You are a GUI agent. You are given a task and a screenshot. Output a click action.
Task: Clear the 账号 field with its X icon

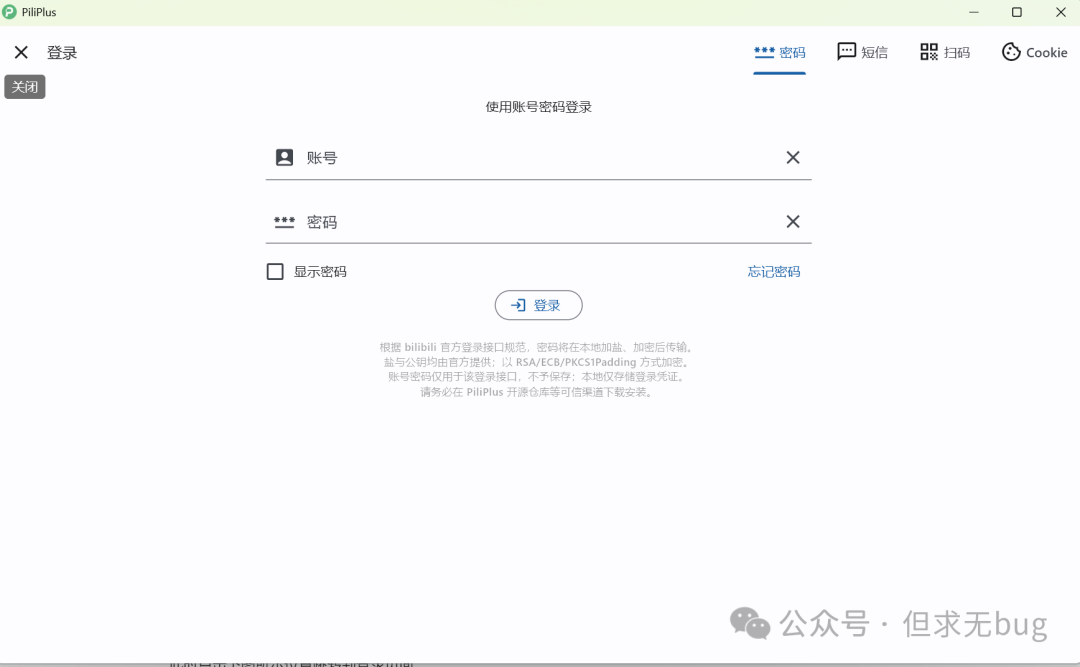coord(792,157)
